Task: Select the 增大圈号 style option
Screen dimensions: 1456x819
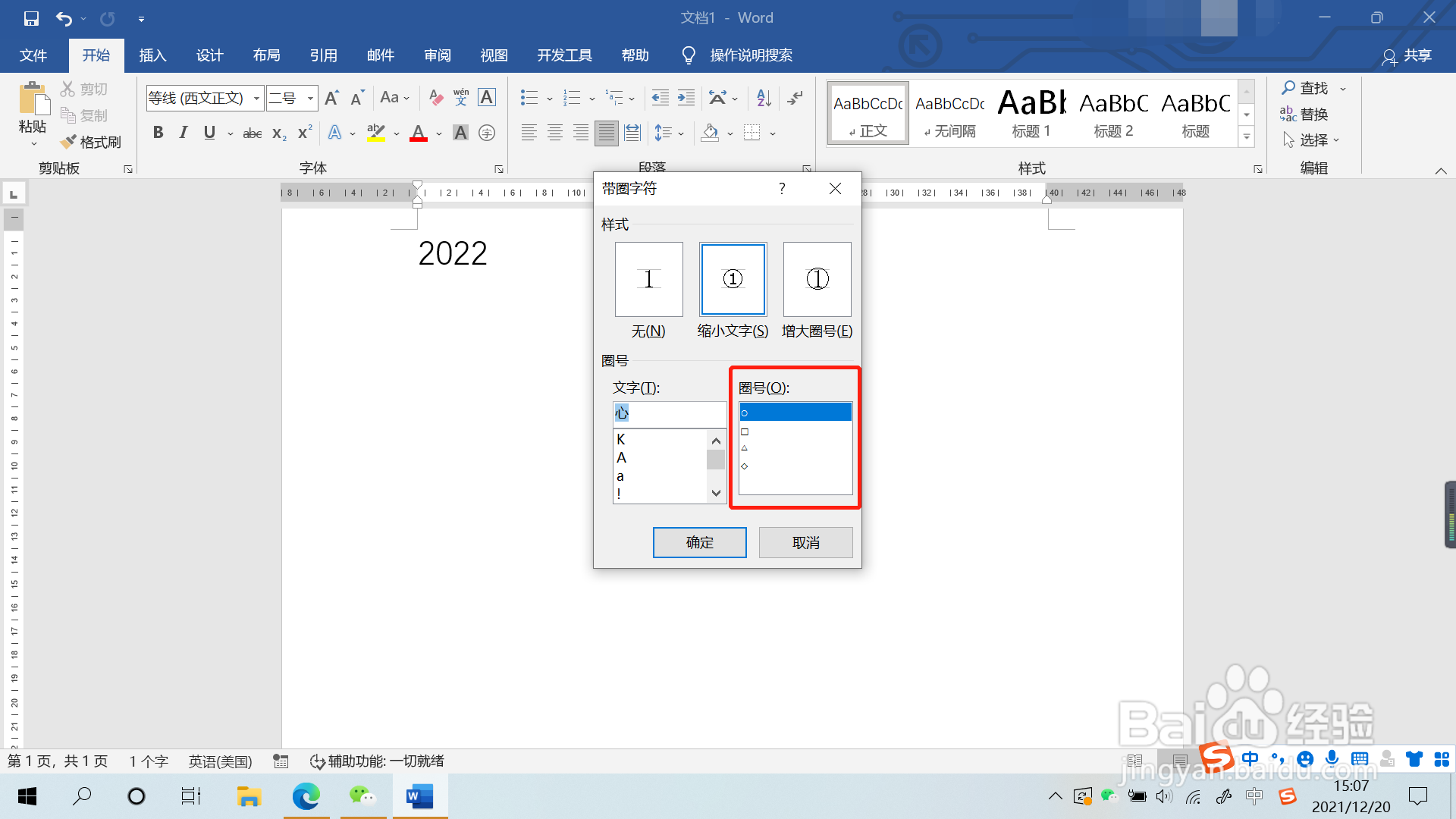Action: 817,280
